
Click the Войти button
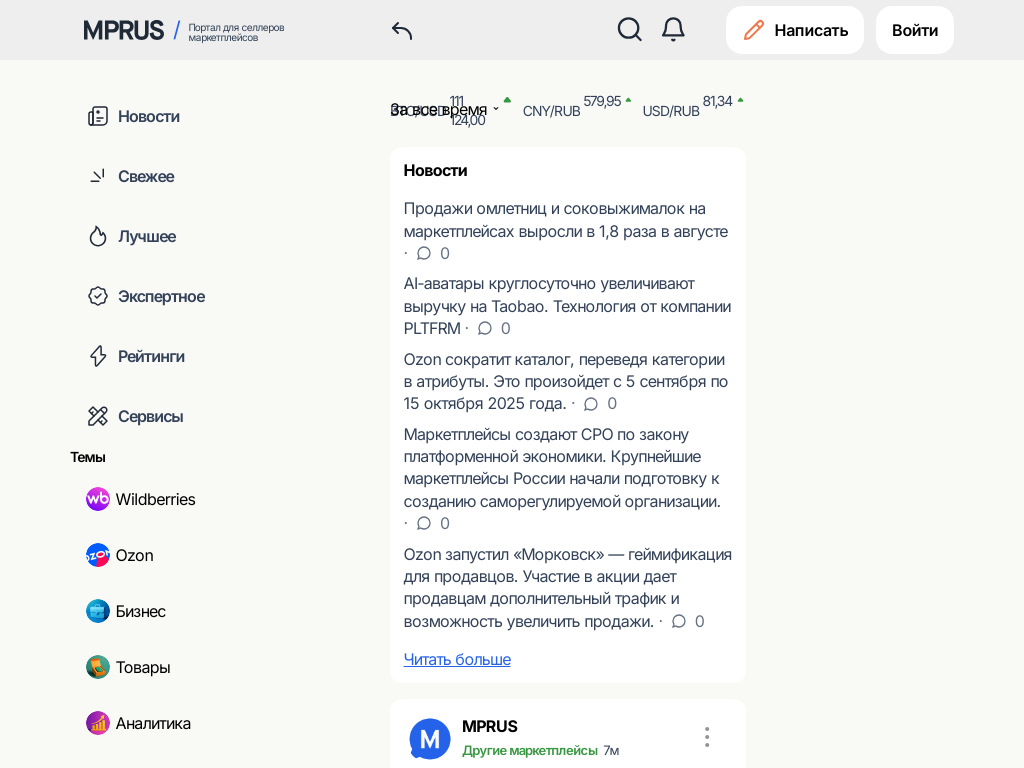[915, 30]
